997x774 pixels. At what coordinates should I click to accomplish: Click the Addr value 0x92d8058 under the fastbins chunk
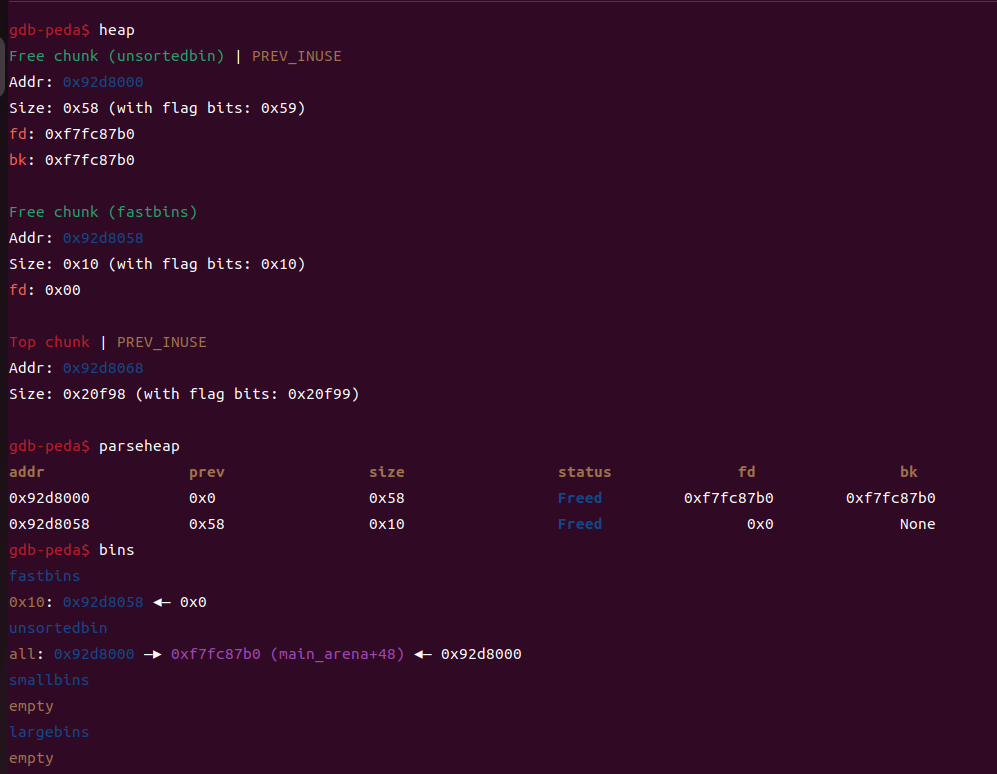point(103,238)
